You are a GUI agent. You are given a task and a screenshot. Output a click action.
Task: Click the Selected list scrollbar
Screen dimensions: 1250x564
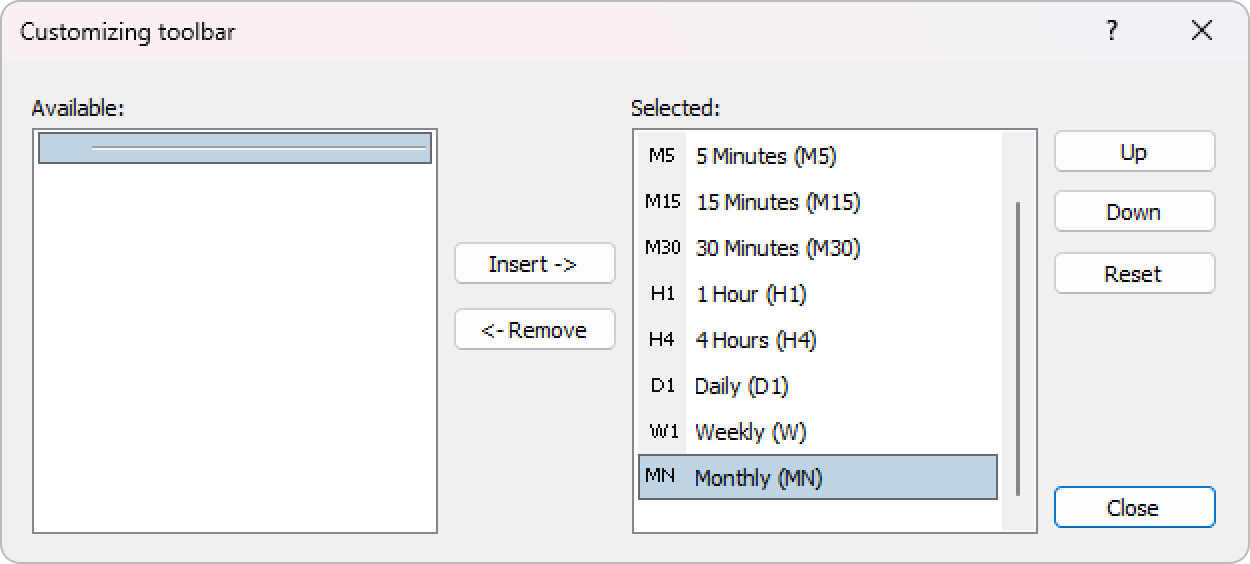[x=1018, y=348]
